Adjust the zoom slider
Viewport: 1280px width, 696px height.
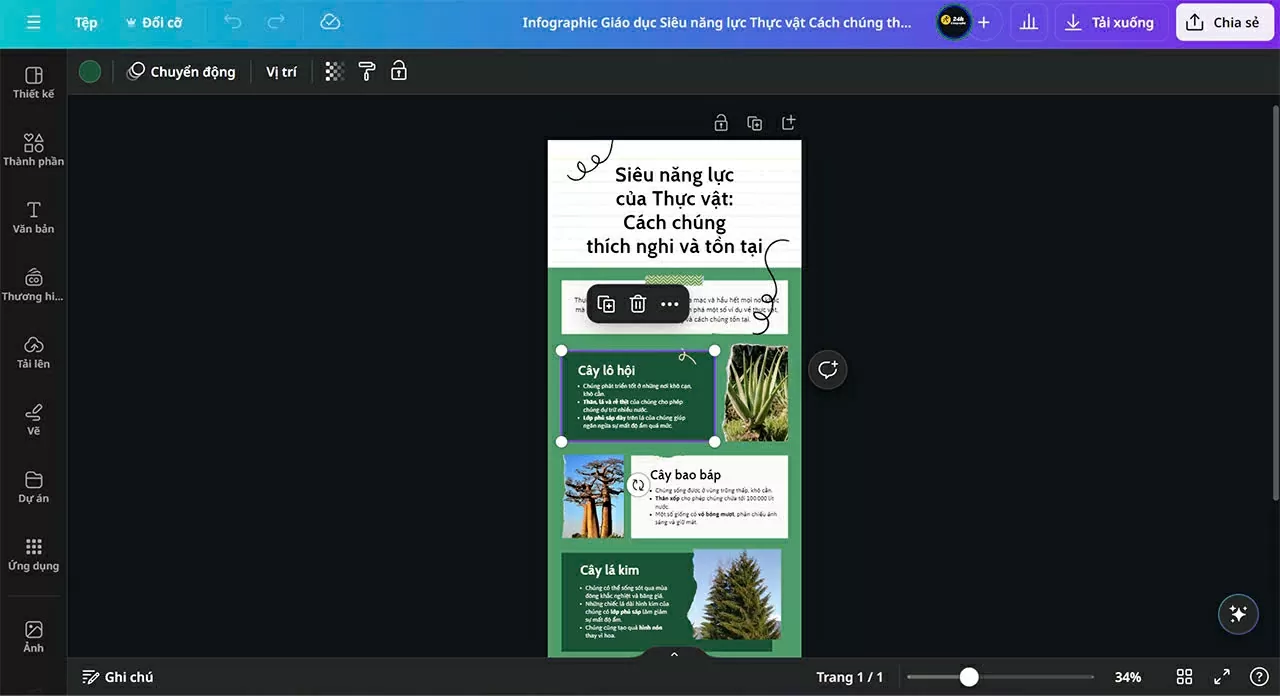[968, 677]
